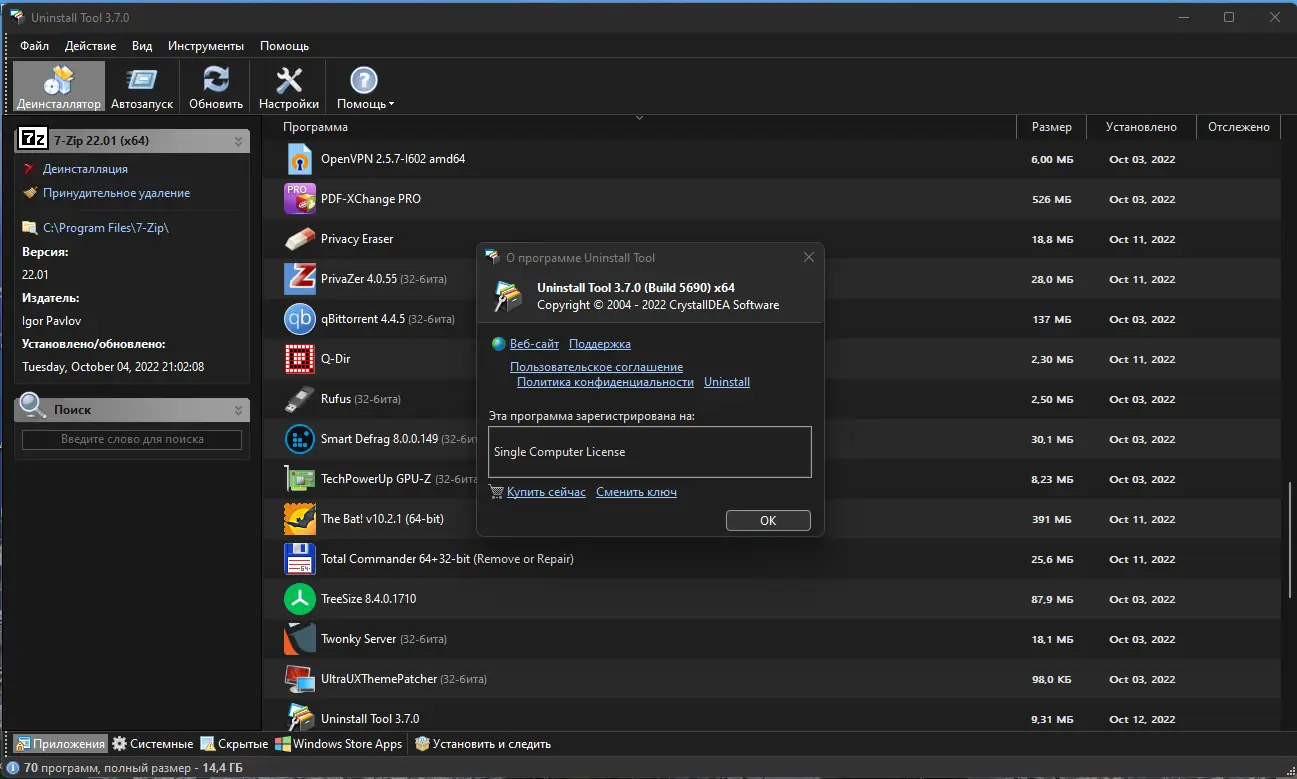Select the Rufus USB icon
1297x779 pixels.
pyautogui.click(x=300, y=399)
